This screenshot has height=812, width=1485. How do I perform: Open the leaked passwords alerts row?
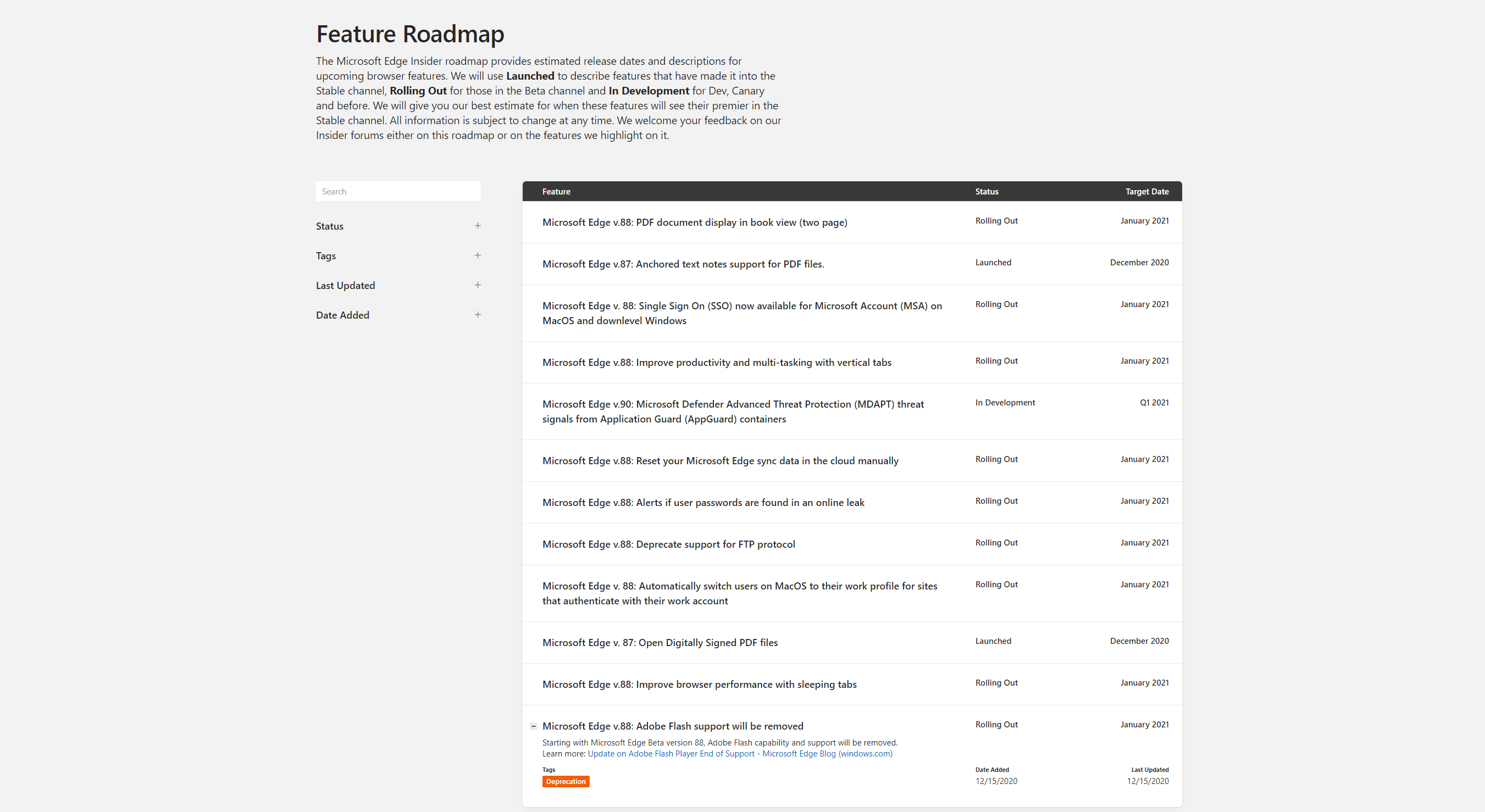tap(703, 503)
